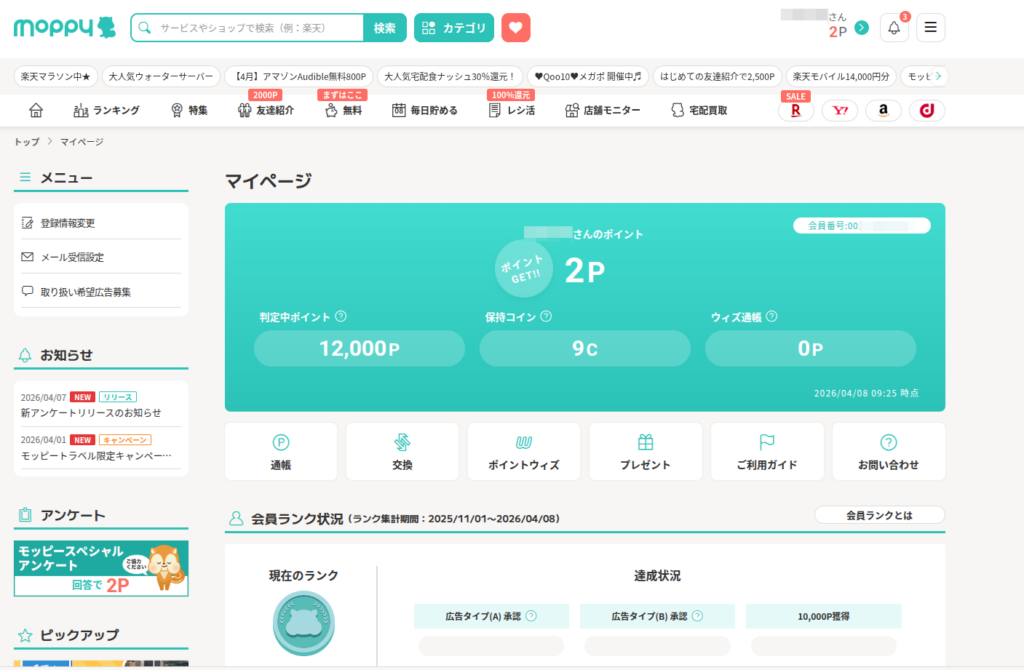Open the Yahoo shop icon
This screenshot has height=670, width=1024.
tap(839, 111)
